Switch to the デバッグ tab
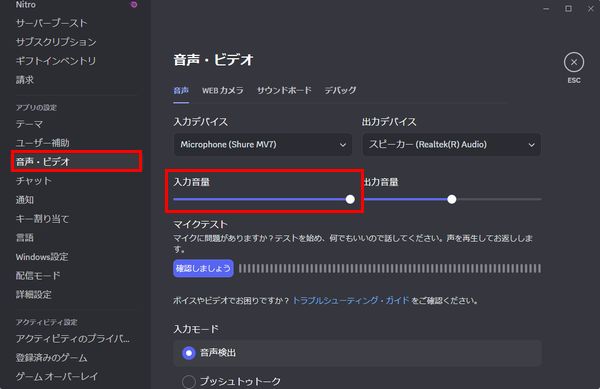This screenshot has height=389, width=600. point(340,91)
